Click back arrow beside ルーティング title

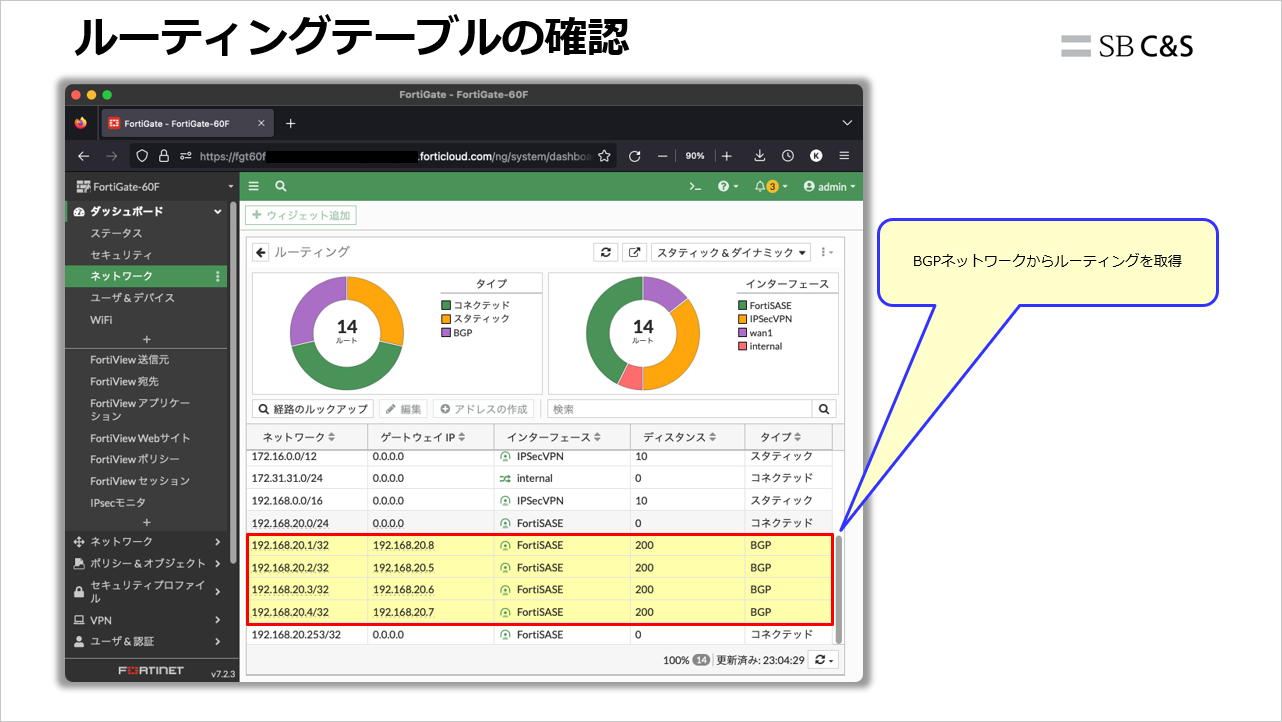(x=261, y=252)
